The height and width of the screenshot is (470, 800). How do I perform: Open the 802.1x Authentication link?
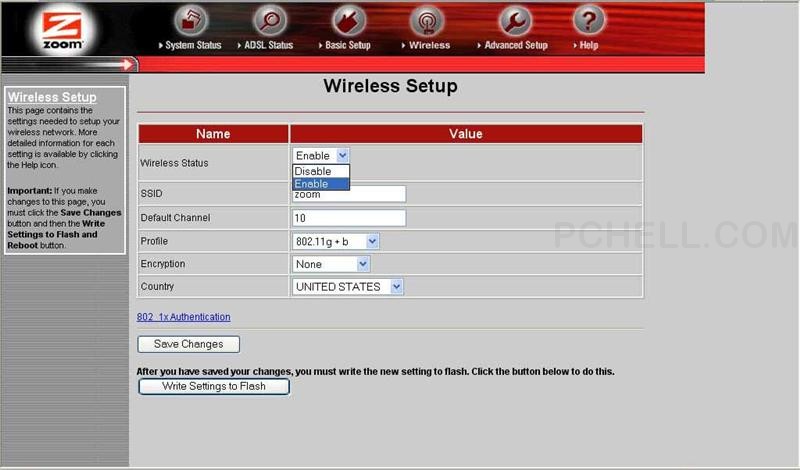[183, 317]
